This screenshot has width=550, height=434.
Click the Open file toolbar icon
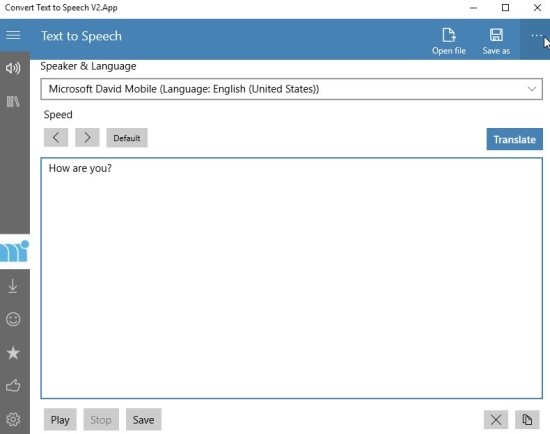(449, 41)
